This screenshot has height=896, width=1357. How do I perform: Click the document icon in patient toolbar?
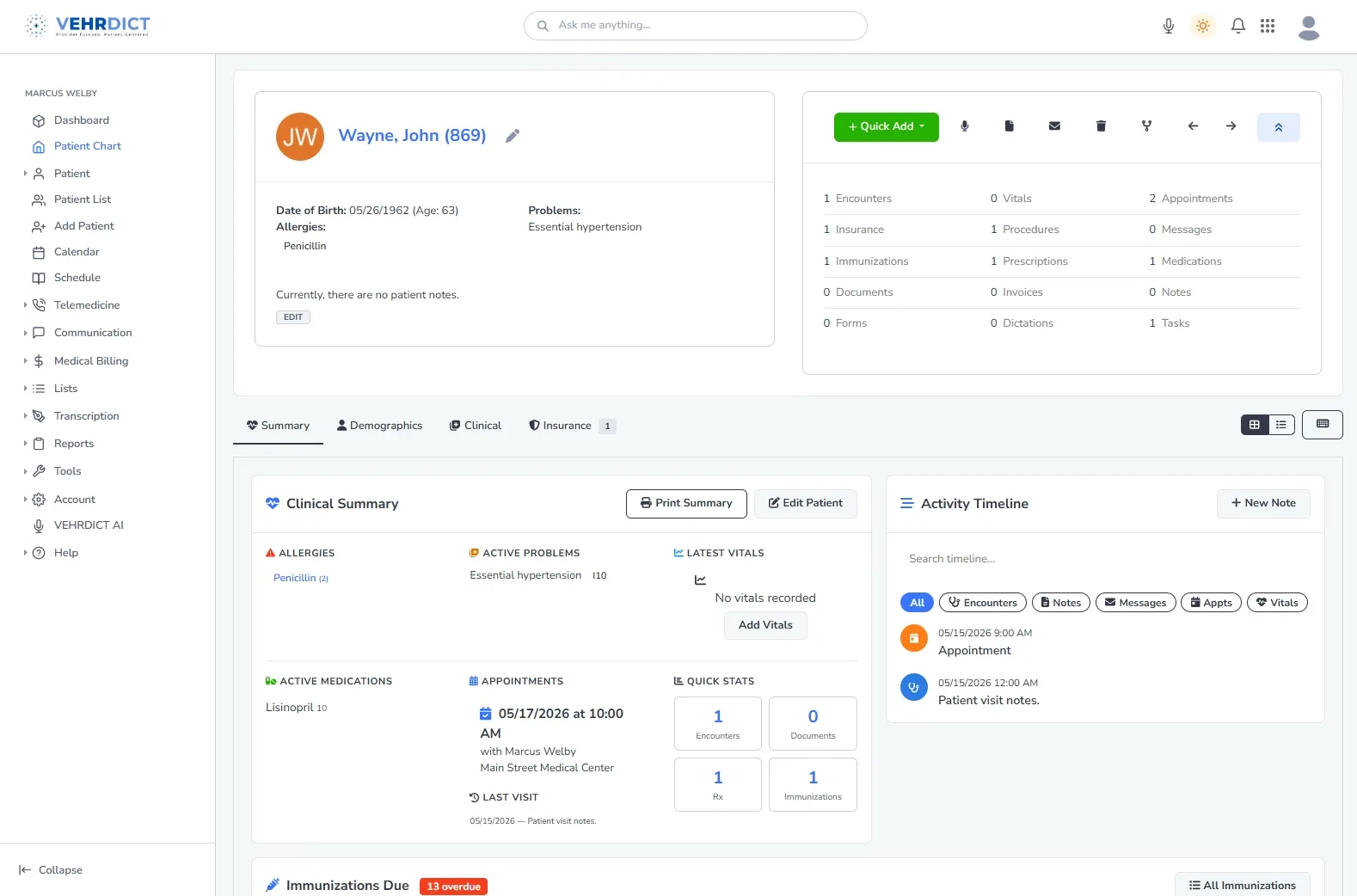[x=1009, y=126]
